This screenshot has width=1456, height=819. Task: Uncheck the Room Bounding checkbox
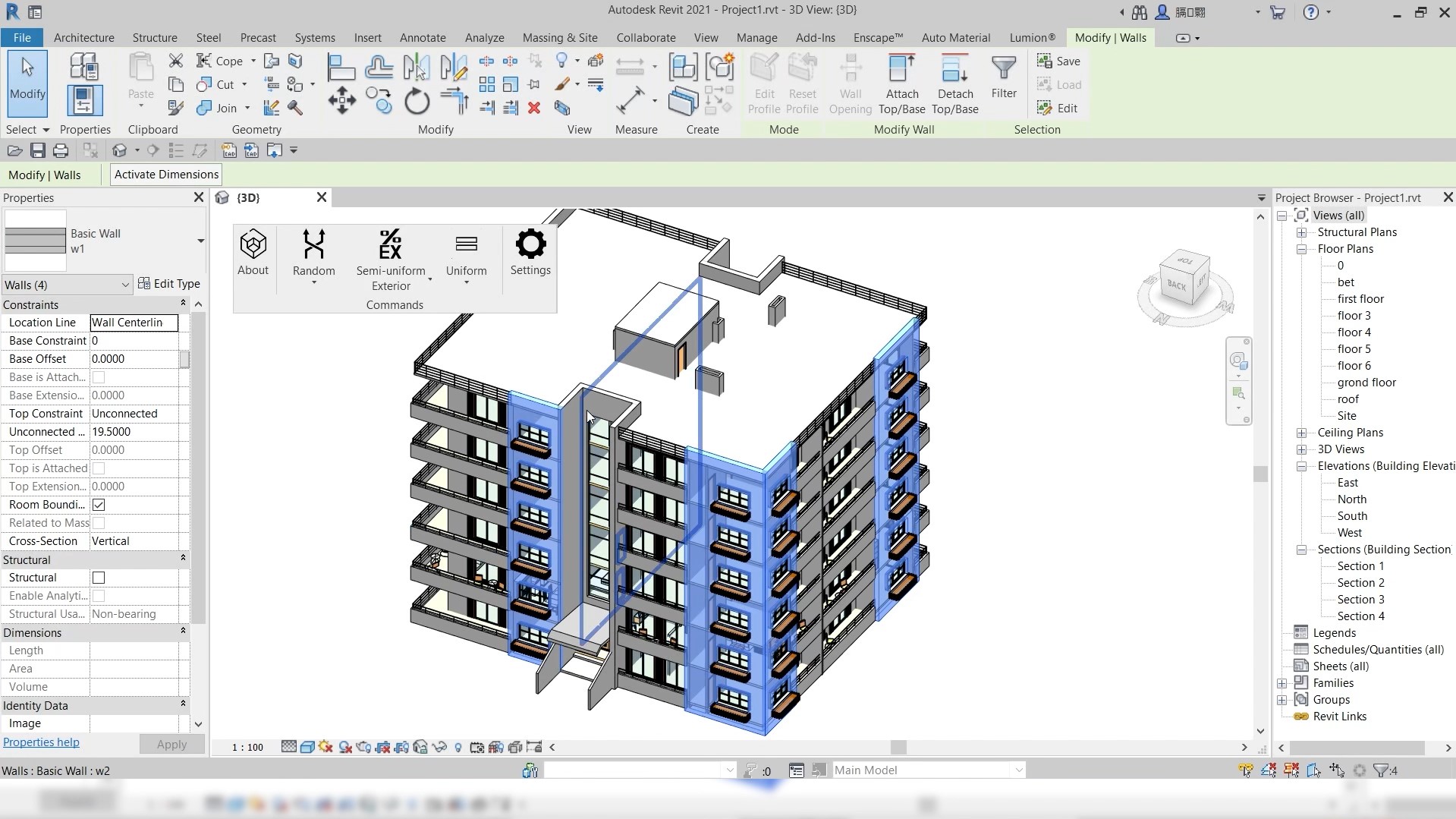point(99,505)
